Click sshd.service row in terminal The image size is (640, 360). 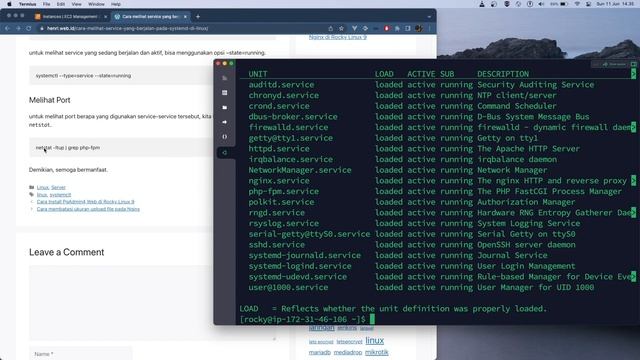(x=412, y=244)
